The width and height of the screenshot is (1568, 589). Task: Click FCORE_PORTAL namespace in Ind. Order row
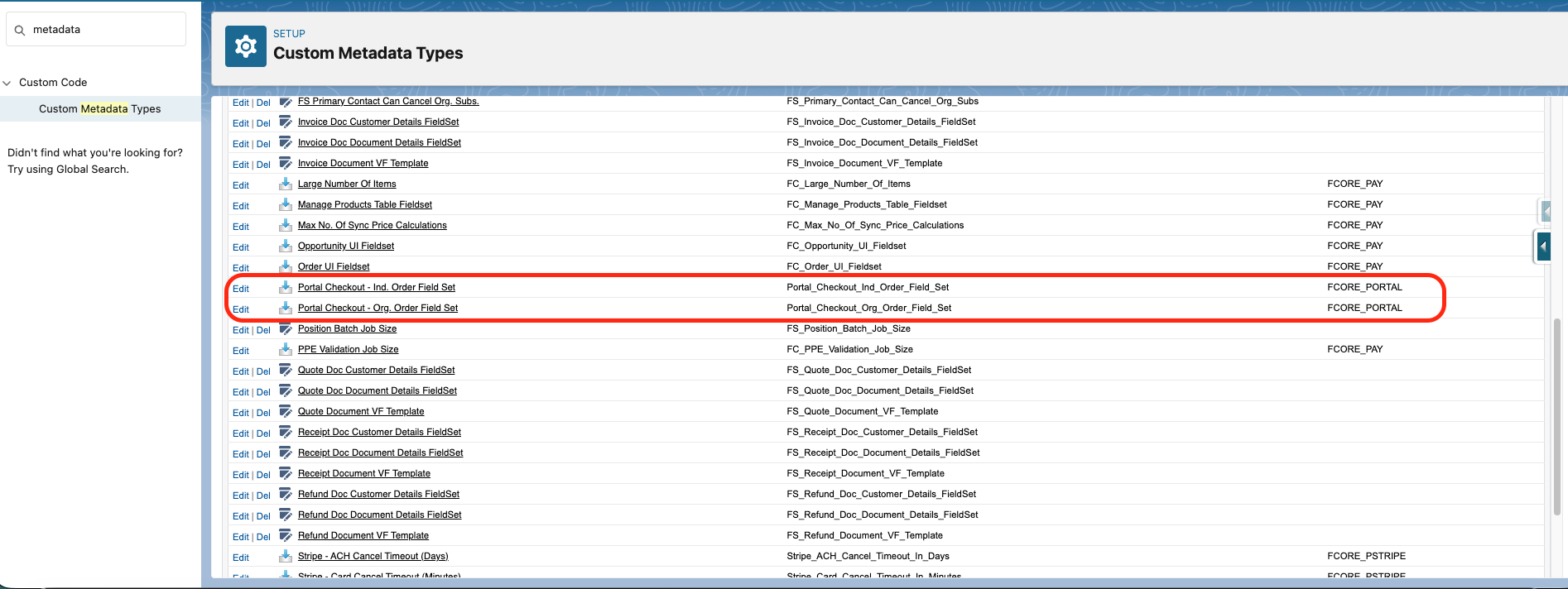click(x=1364, y=287)
